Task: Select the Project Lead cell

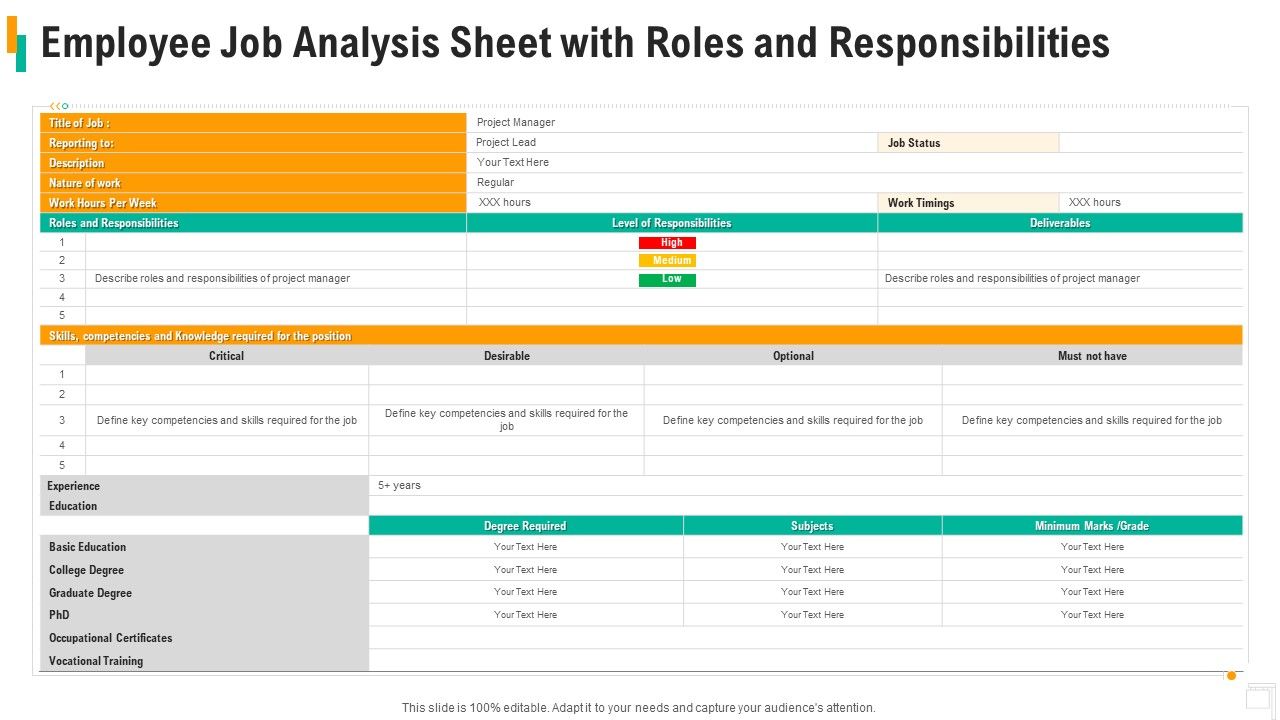Action: click(672, 143)
